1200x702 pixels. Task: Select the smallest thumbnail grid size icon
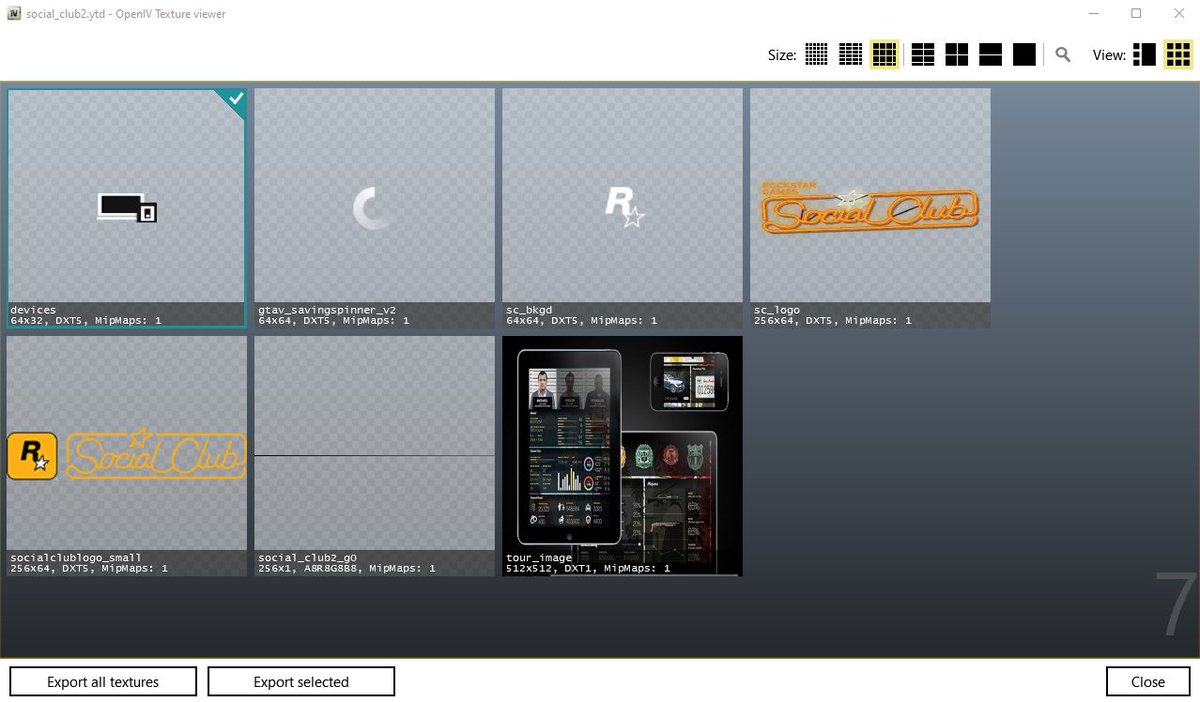(x=817, y=54)
